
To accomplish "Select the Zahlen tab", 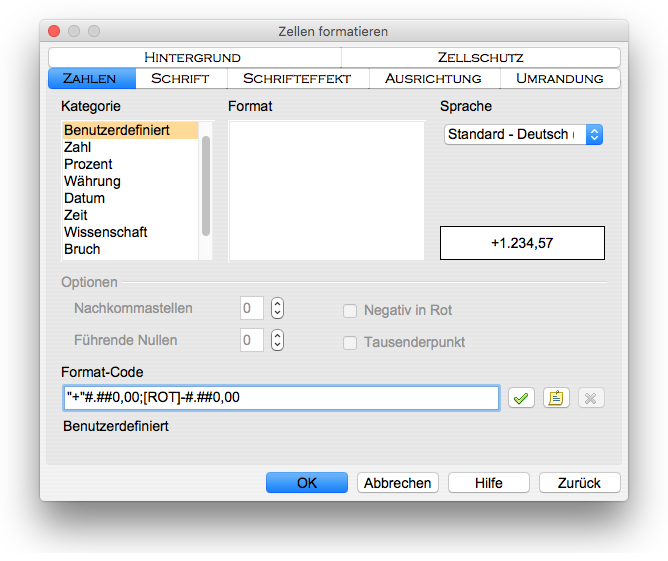I will [92, 78].
